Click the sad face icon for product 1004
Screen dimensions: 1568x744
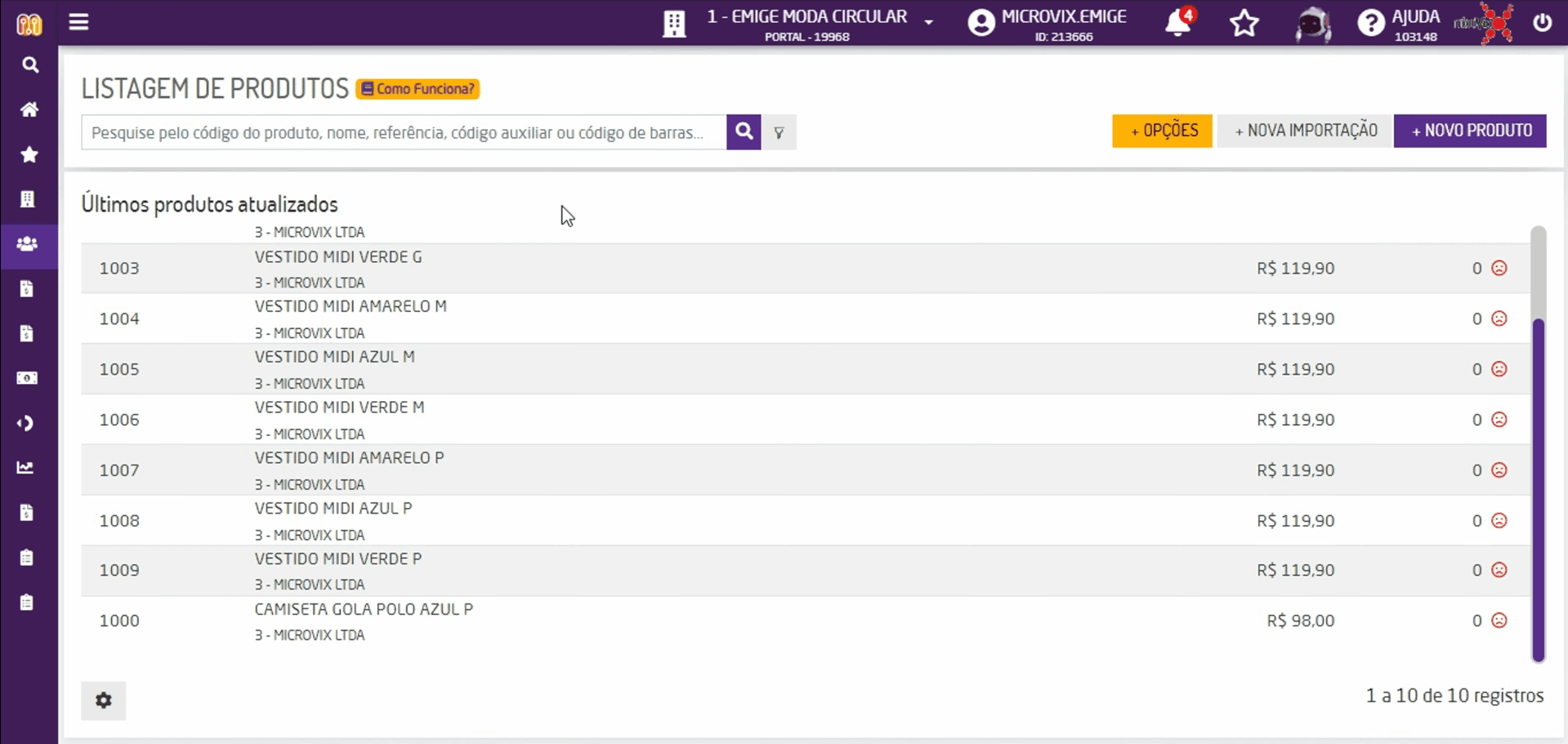pos(1499,319)
